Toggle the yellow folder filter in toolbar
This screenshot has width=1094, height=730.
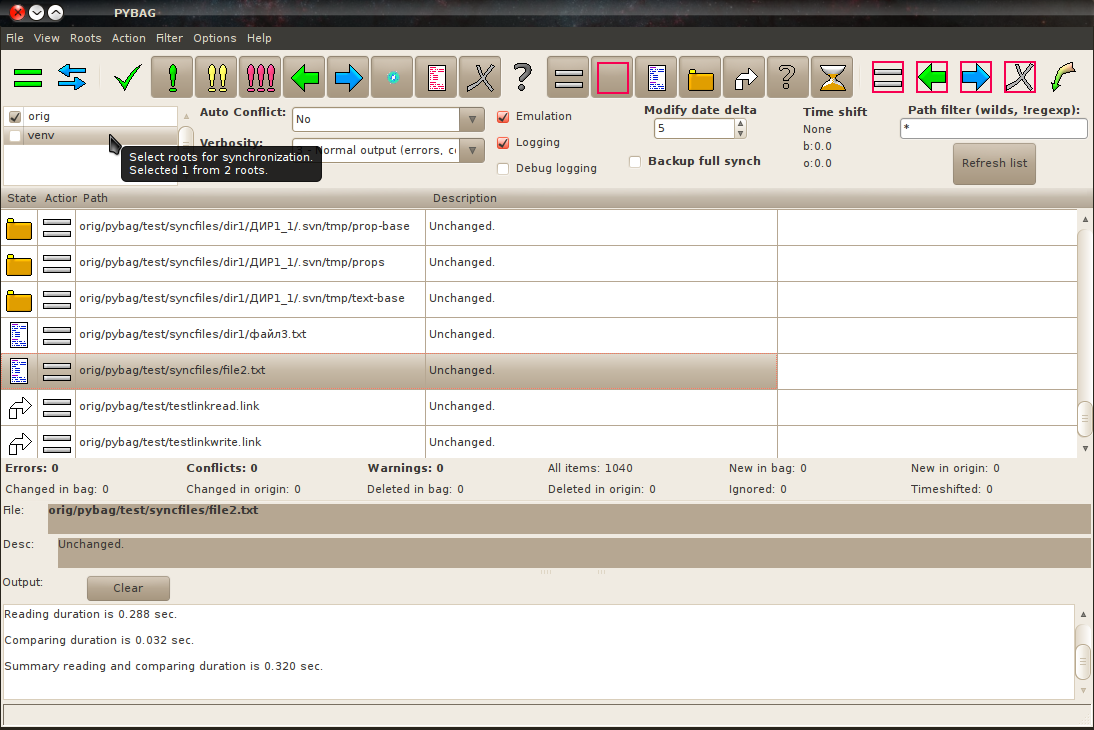tap(701, 77)
